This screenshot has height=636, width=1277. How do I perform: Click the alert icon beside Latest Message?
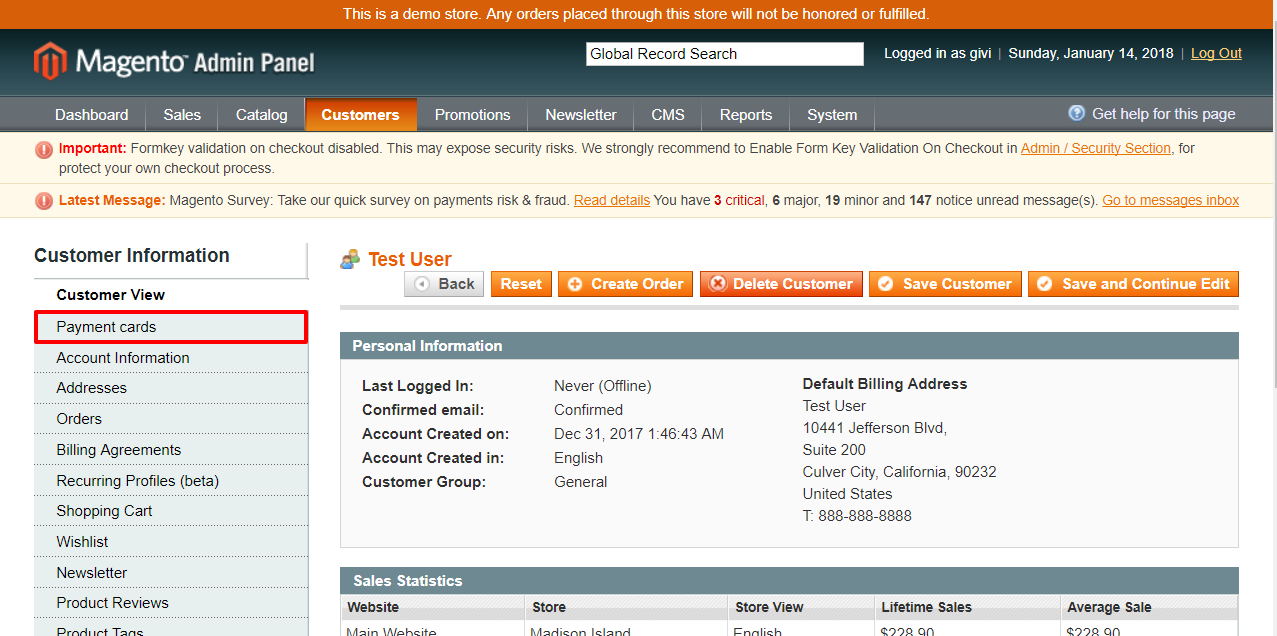pos(44,201)
